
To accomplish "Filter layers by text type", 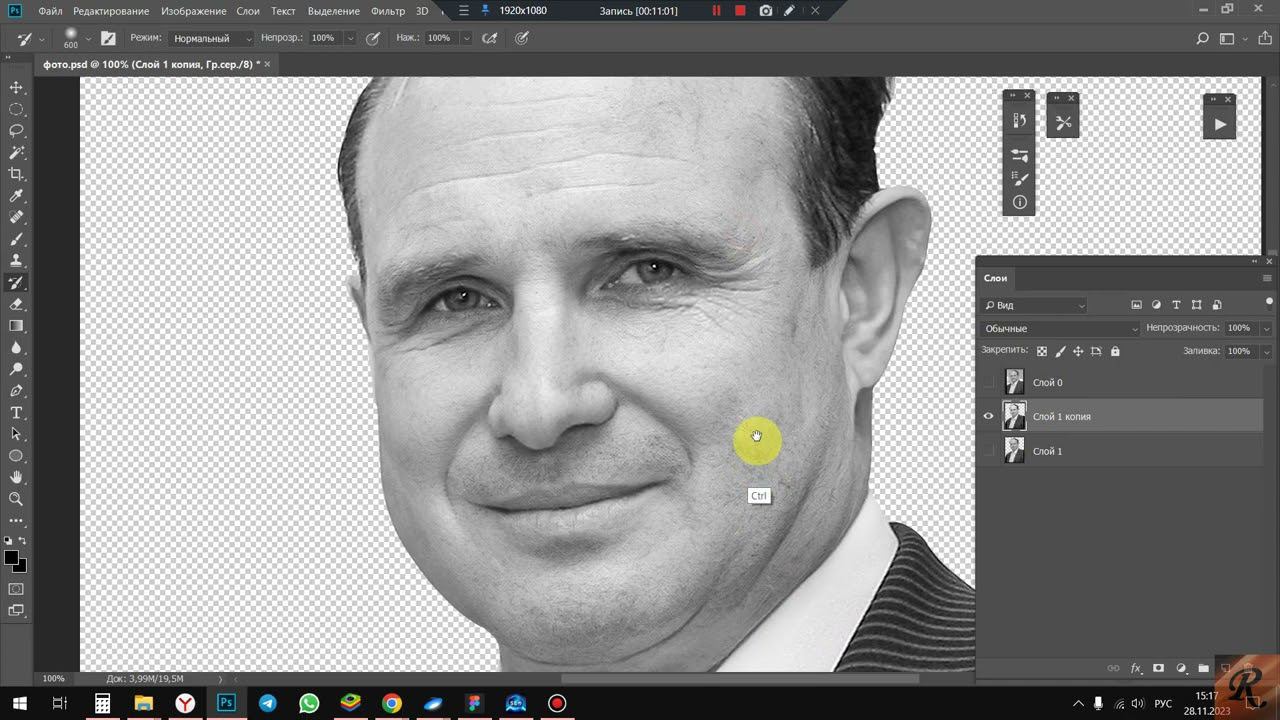I will click(x=1176, y=305).
